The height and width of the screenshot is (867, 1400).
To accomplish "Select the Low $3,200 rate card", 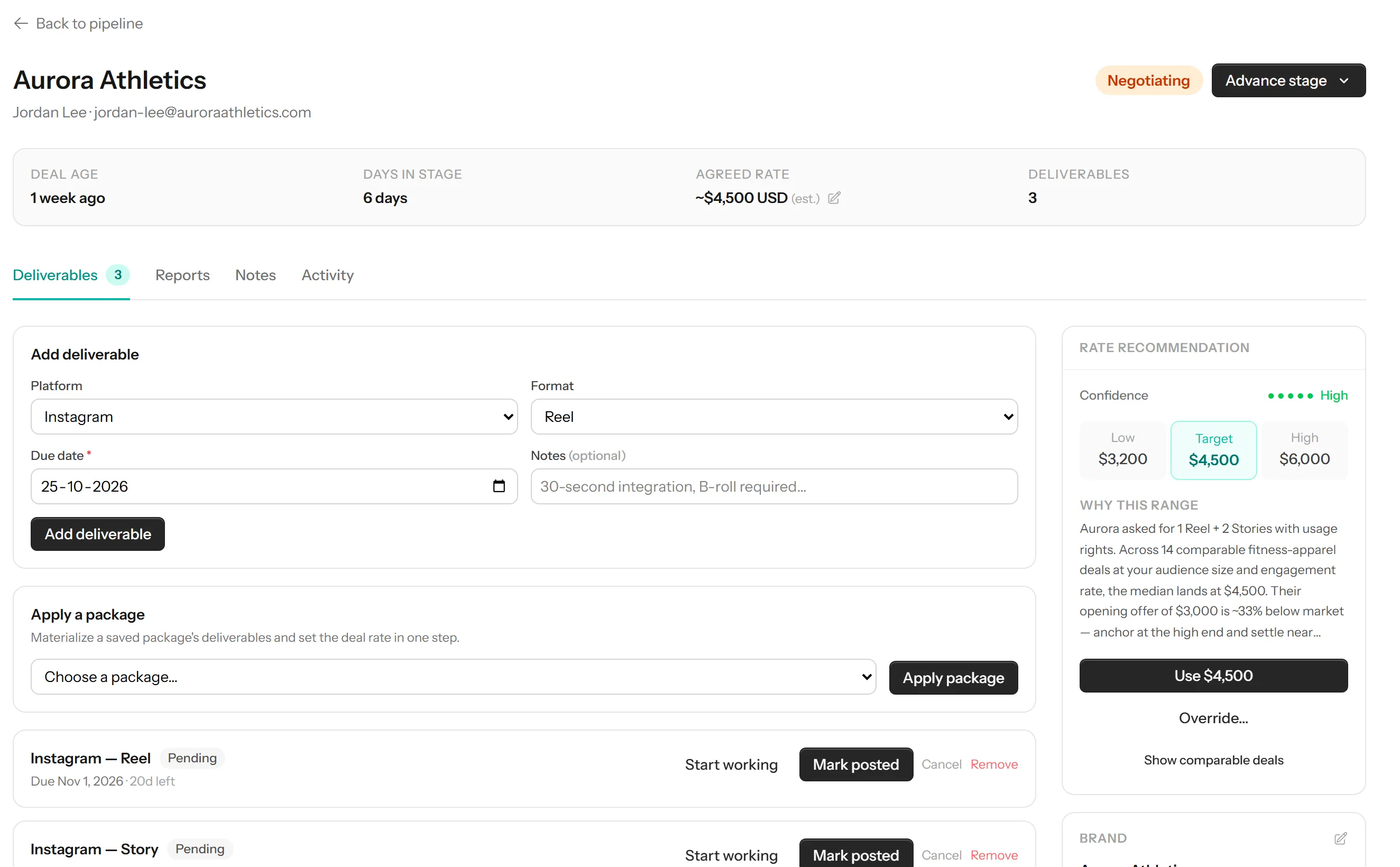I will coord(1122,450).
